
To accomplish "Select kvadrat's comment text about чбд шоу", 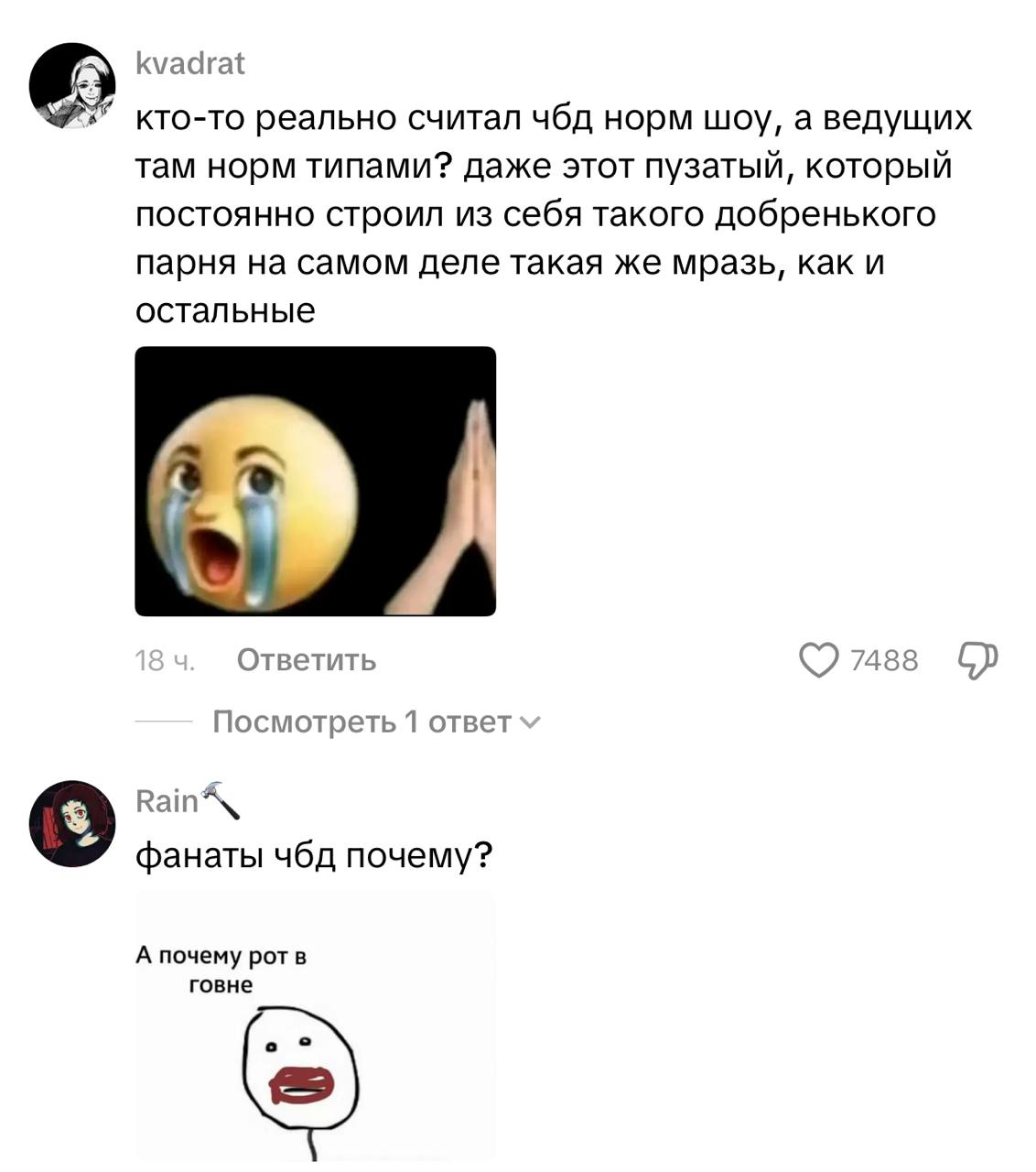I will click(554, 214).
